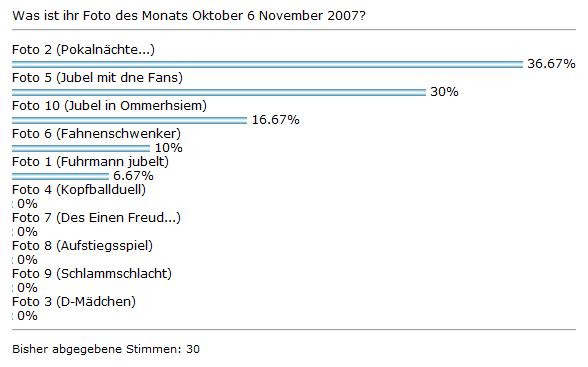Select the Foto 7 (Des Einen Freud...) label
588x367 pixels.
(96, 218)
